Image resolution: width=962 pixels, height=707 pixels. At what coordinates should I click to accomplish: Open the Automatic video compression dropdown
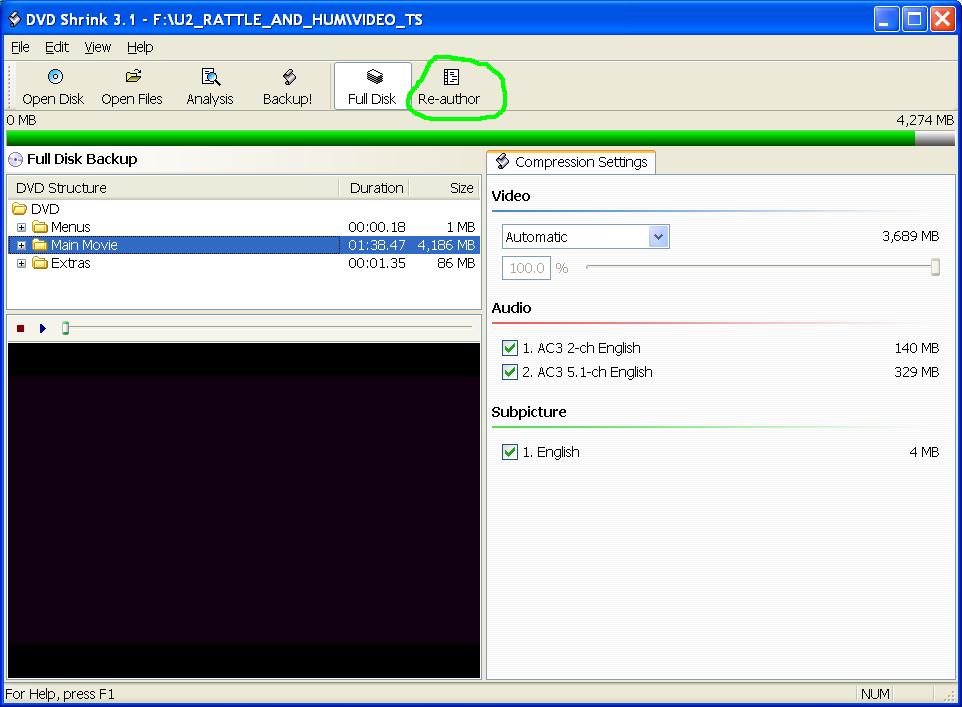(x=658, y=236)
